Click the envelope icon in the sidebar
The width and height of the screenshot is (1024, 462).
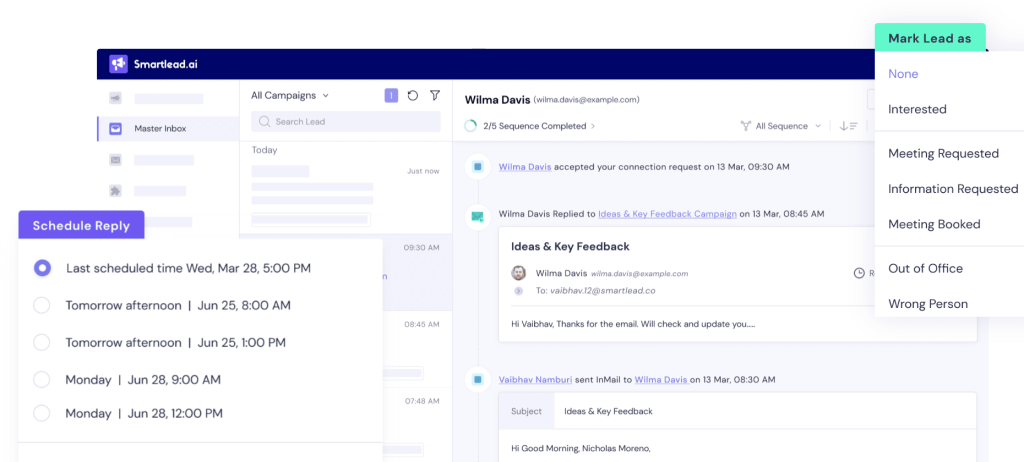[116, 160]
